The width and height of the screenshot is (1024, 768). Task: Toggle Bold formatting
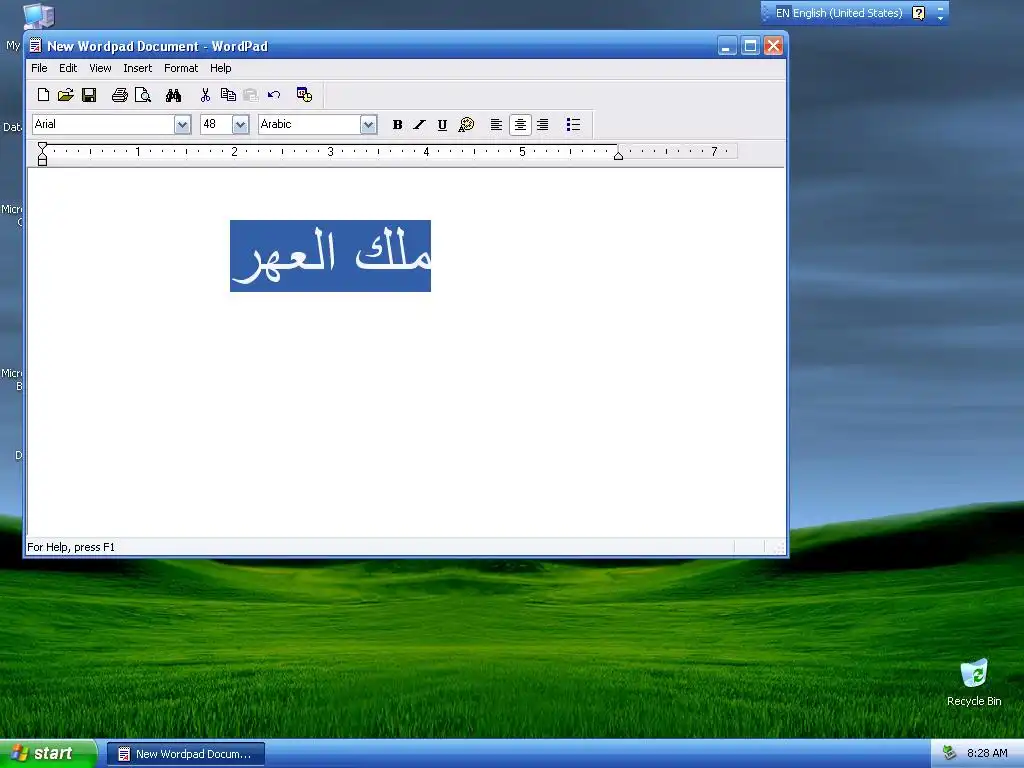tap(397, 125)
